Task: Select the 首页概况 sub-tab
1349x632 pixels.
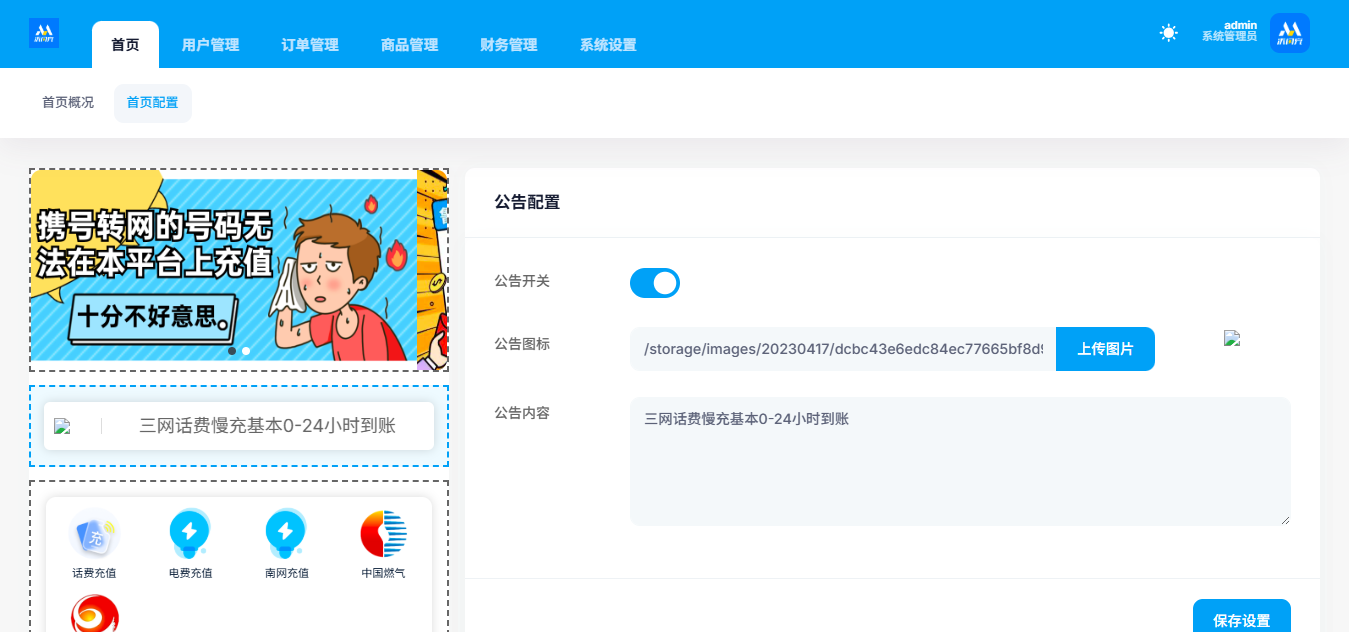Action: [x=68, y=102]
